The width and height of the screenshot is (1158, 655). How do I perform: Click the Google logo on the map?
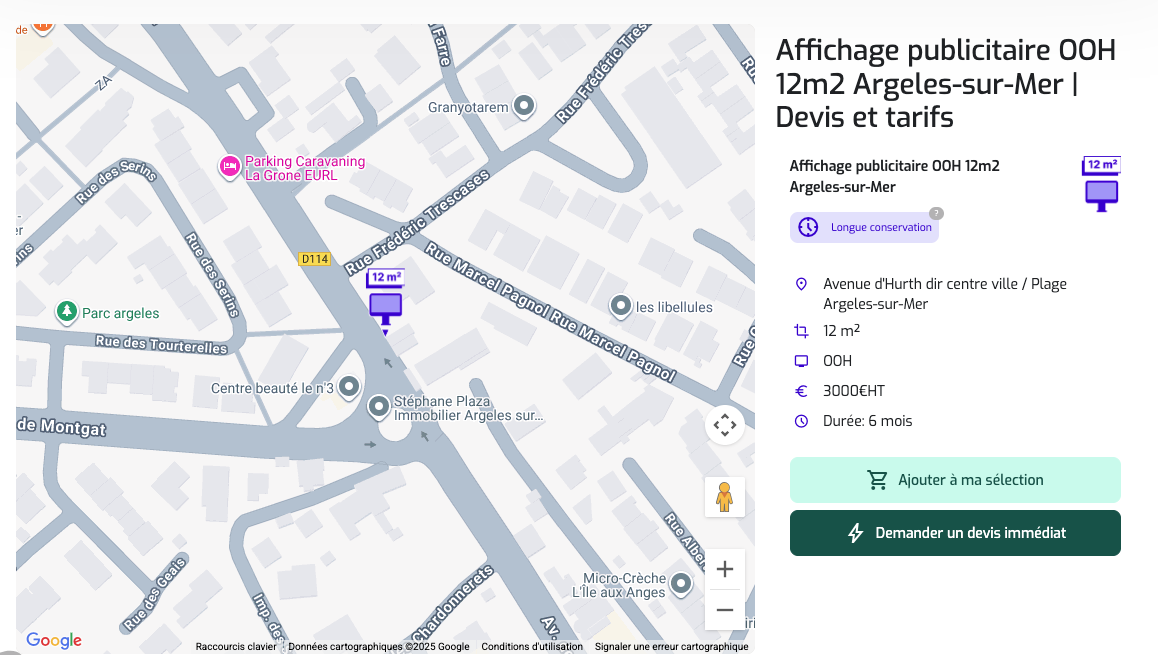pos(53,640)
